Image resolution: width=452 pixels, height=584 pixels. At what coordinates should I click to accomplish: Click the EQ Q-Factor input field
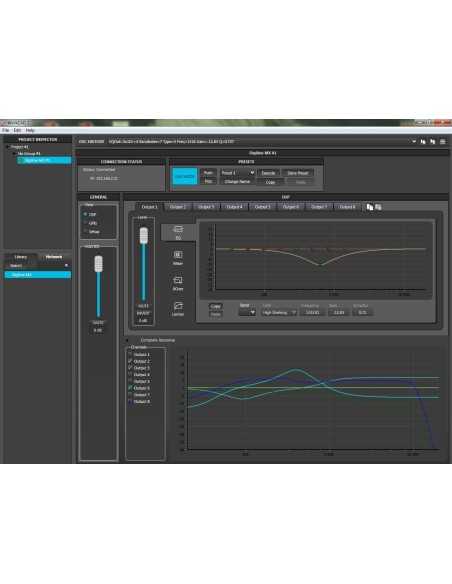point(363,312)
